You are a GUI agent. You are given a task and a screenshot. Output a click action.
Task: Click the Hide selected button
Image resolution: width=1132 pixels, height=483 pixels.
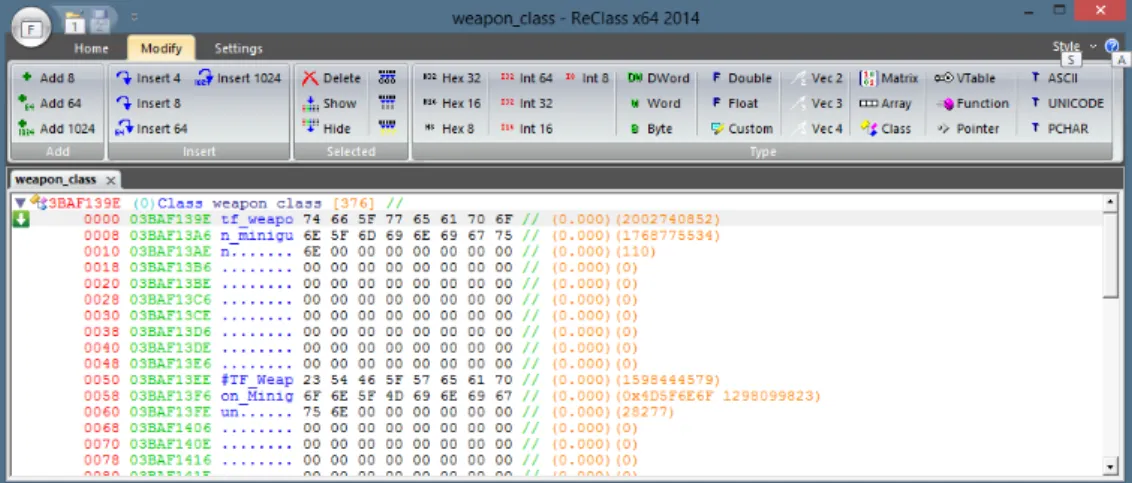point(327,129)
